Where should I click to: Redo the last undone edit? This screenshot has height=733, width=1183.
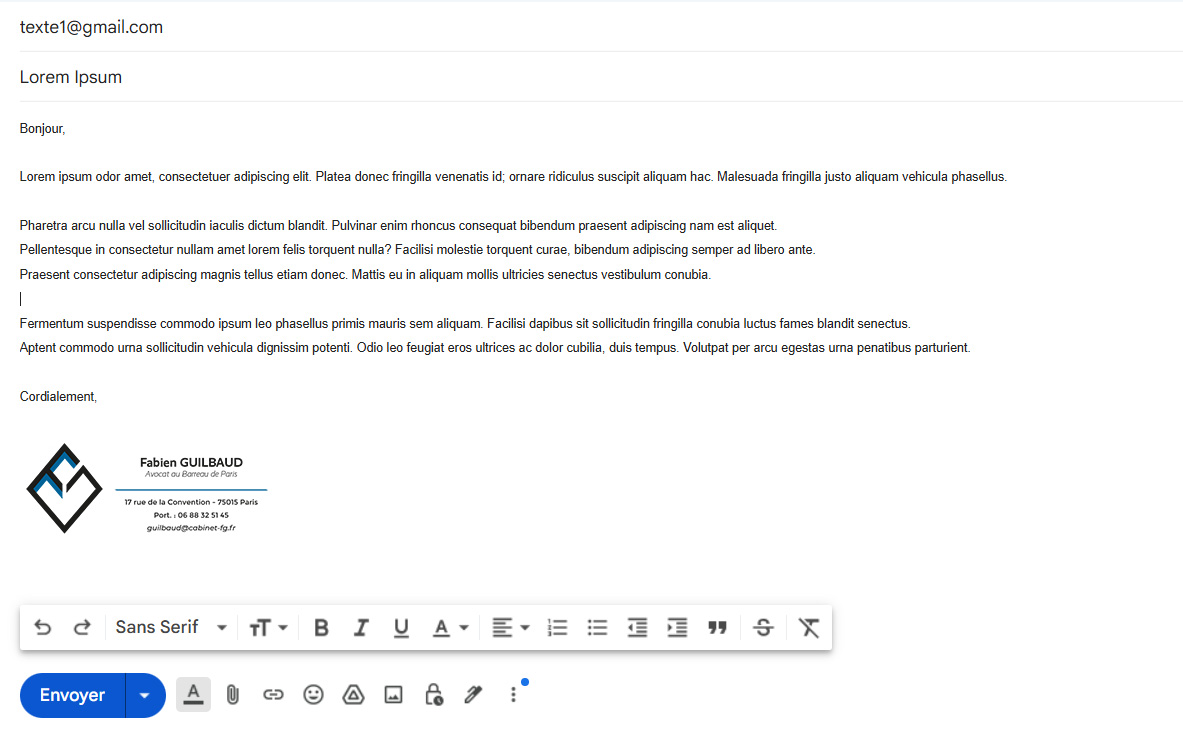point(82,628)
